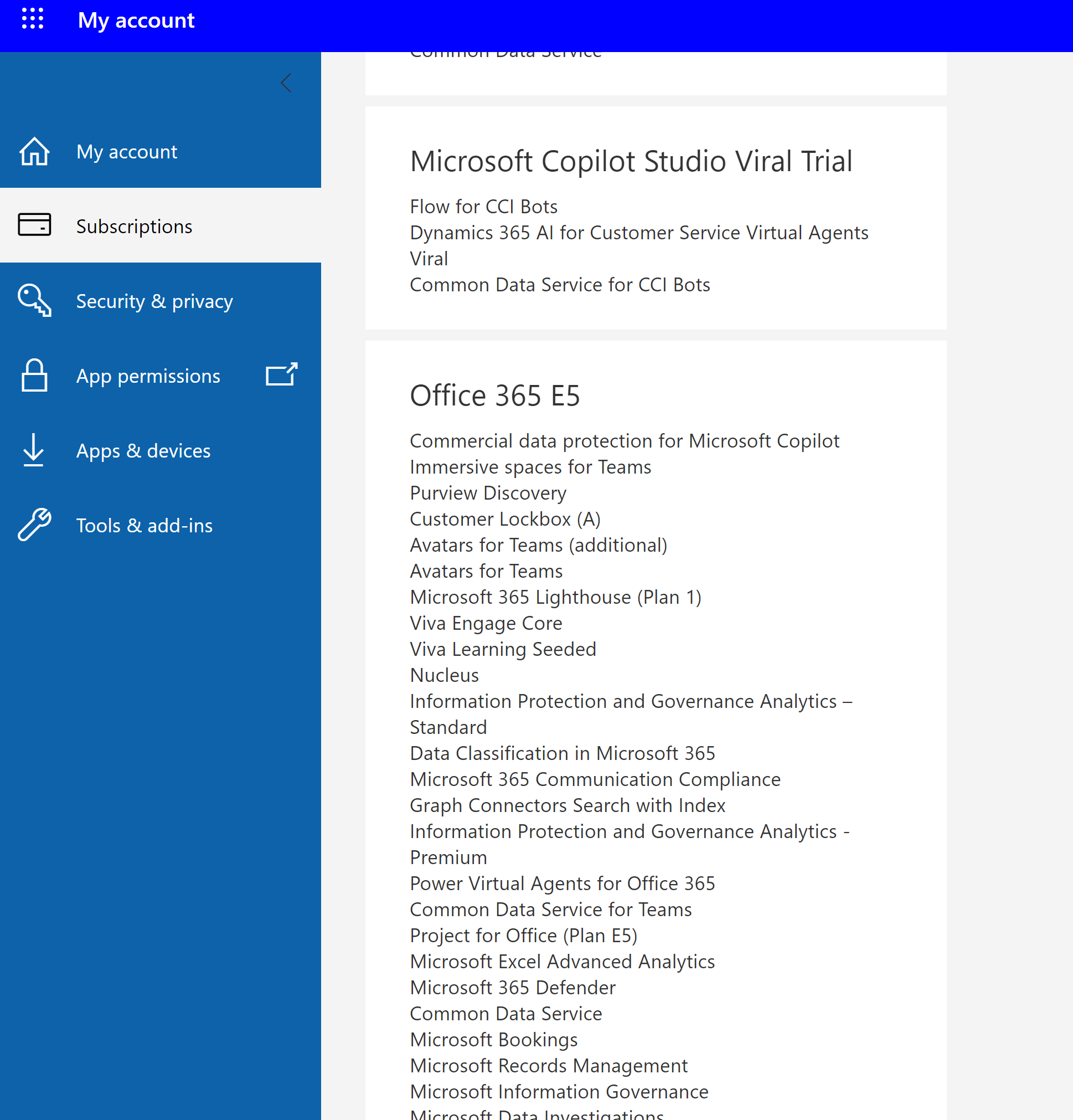Click Project for Office (Plan E5)
The image size is (1073, 1120).
point(523,935)
